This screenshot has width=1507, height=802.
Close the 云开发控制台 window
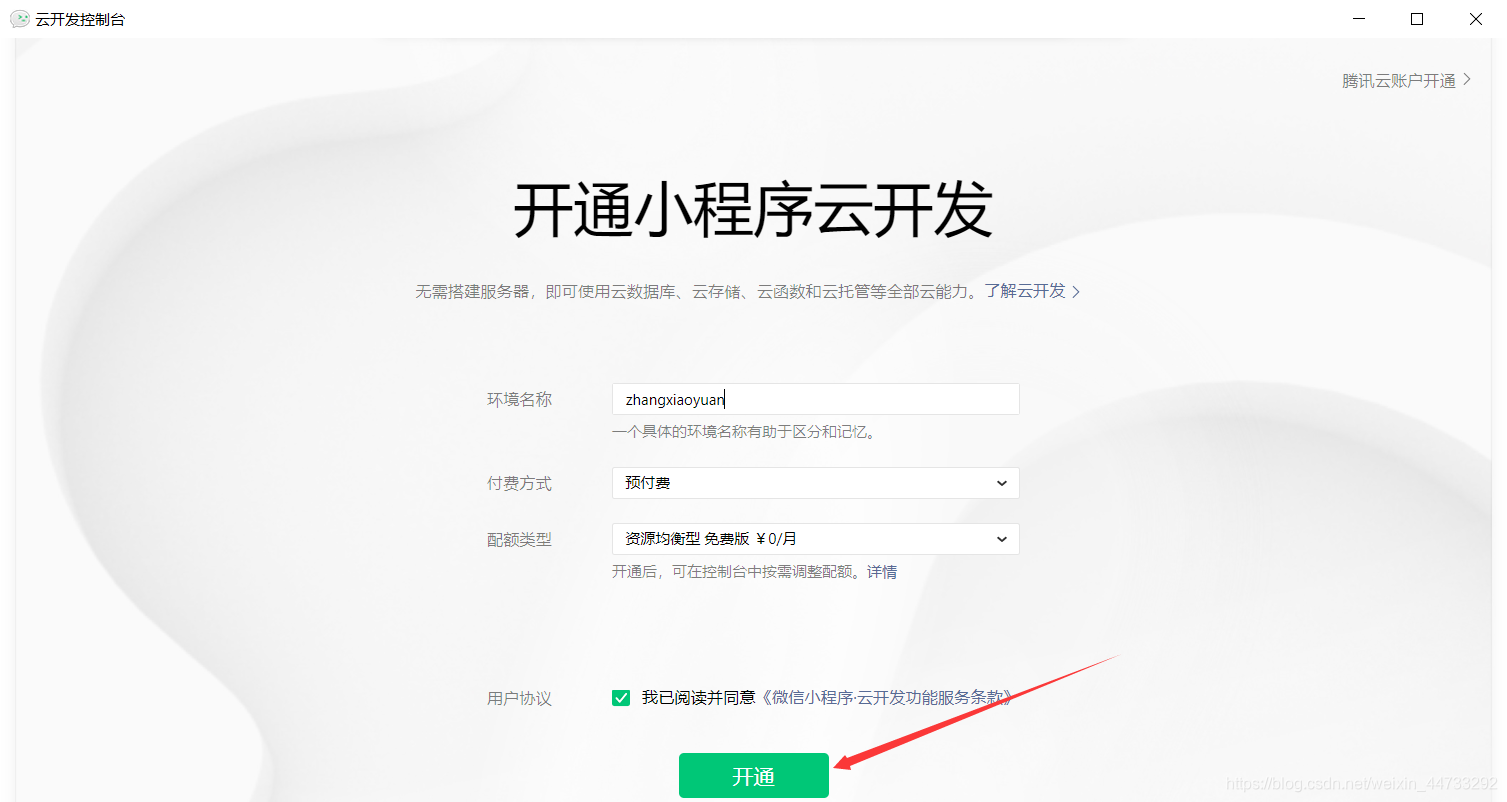point(1476,19)
